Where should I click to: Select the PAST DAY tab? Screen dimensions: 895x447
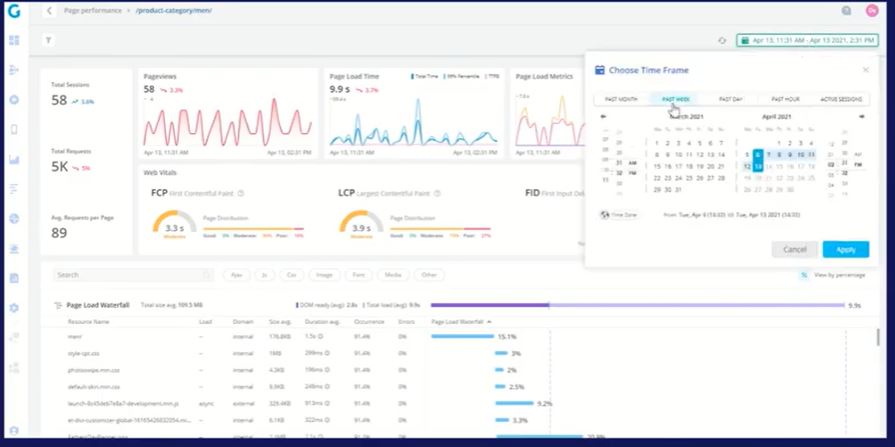(731, 99)
